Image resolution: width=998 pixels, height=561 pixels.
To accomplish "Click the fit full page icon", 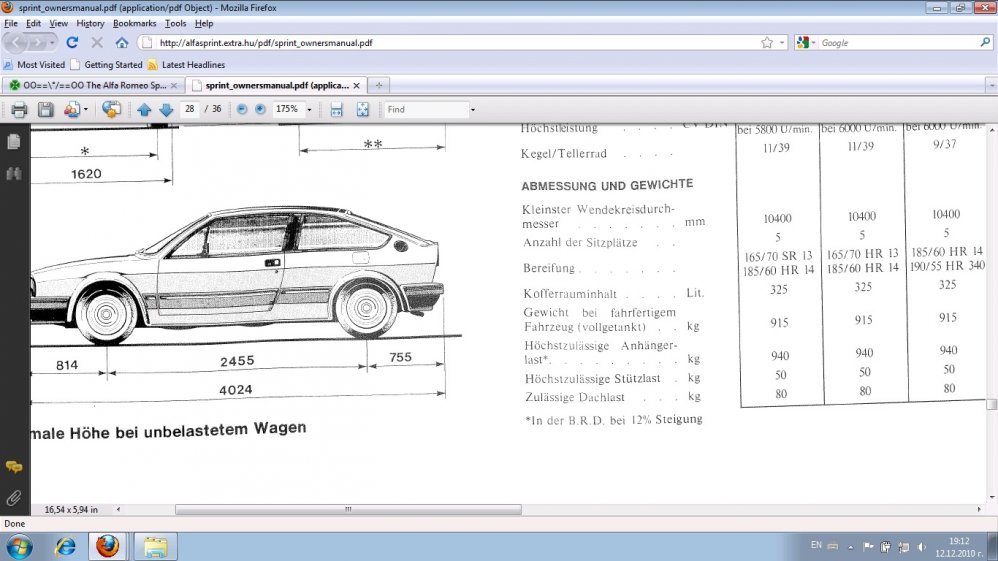I will (x=363, y=109).
